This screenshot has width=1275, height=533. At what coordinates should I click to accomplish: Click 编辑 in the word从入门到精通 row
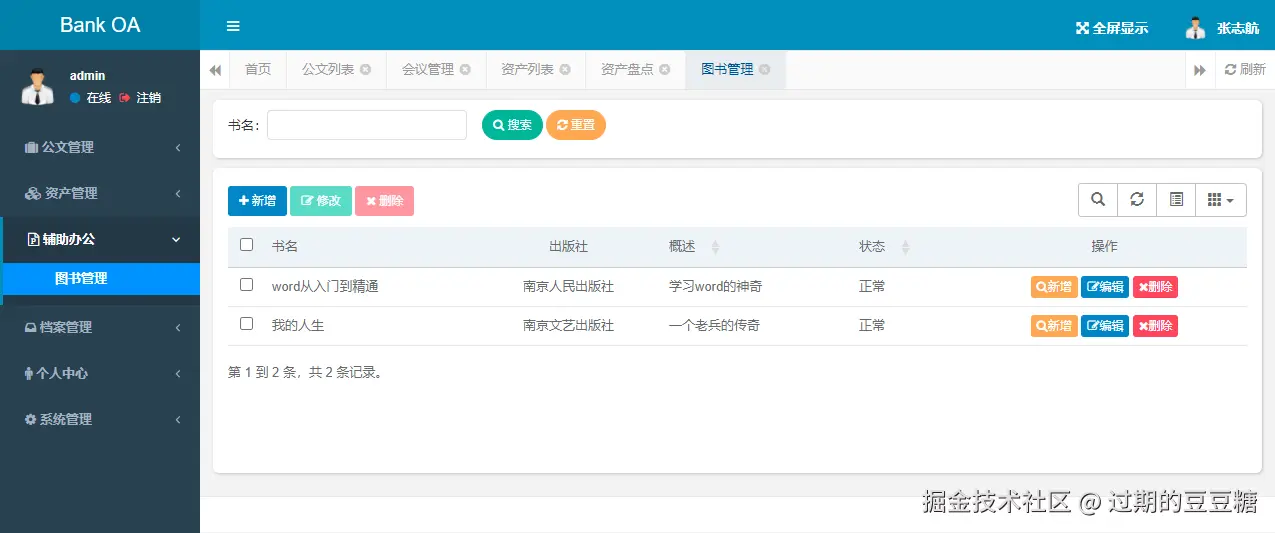point(1105,287)
